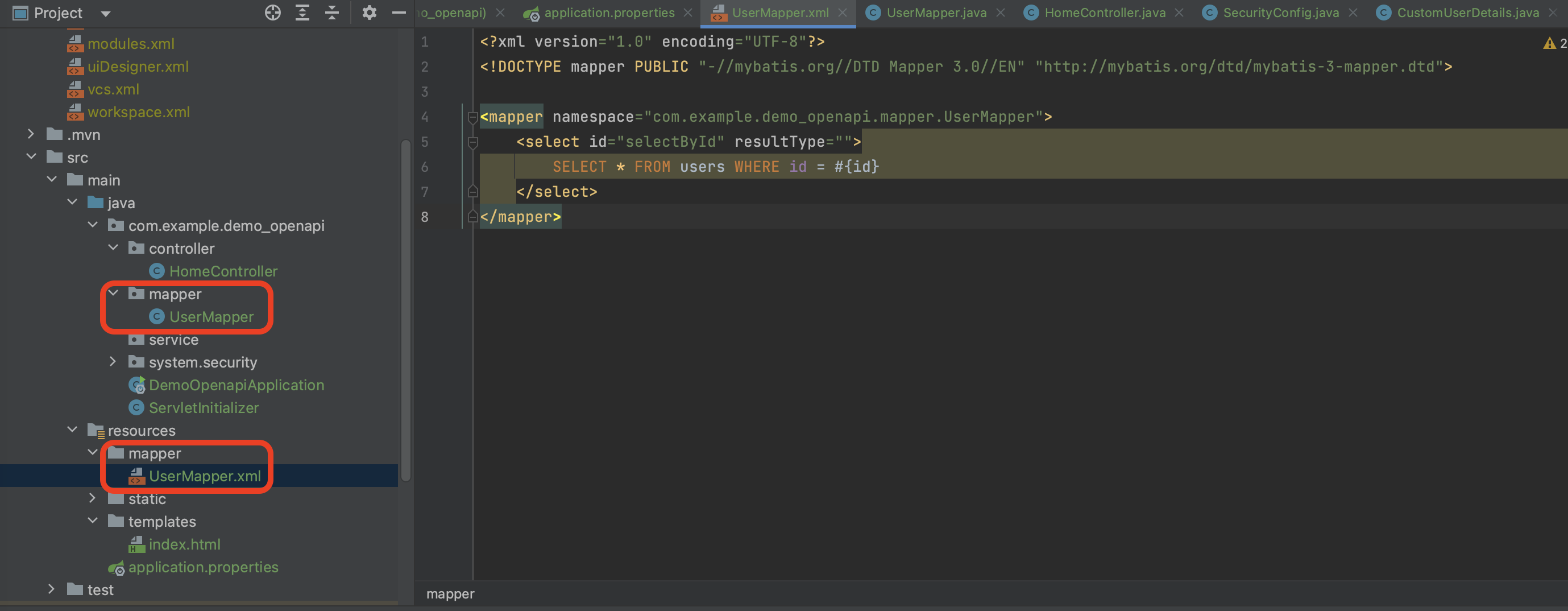1568x611 pixels.
Task: Expand the .mvn folder
Action: click(31, 135)
